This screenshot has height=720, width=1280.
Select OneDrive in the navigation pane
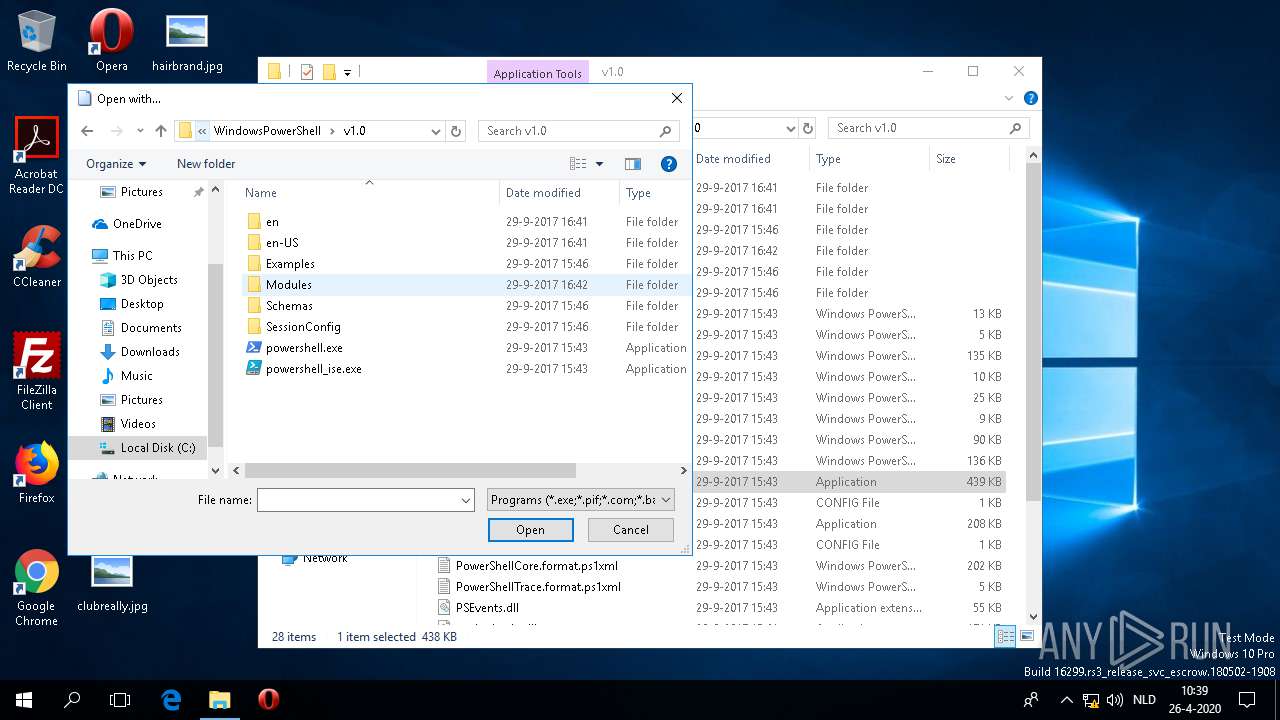137,224
